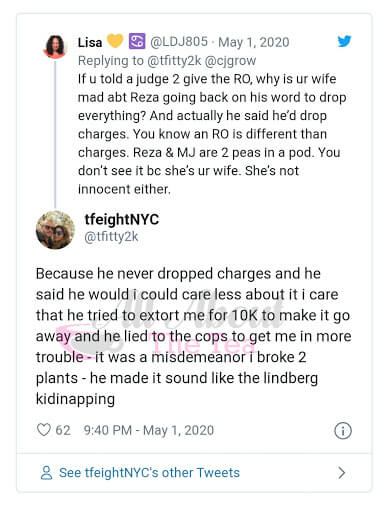
Task: Click the @LDJ805 handle
Action: tap(179, 42)
